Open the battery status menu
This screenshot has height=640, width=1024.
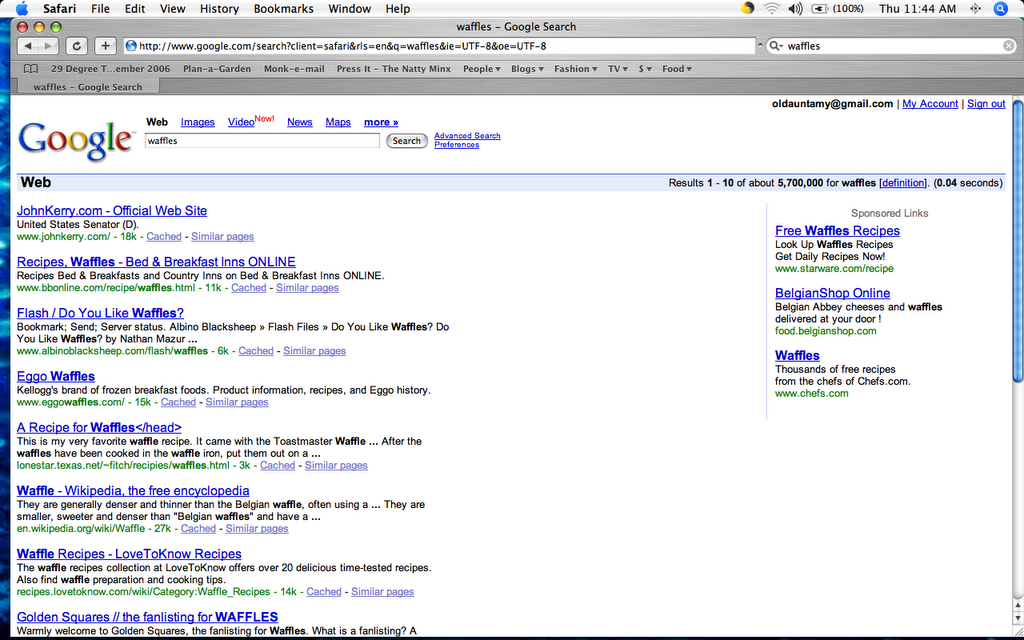(x=837, y=8)
